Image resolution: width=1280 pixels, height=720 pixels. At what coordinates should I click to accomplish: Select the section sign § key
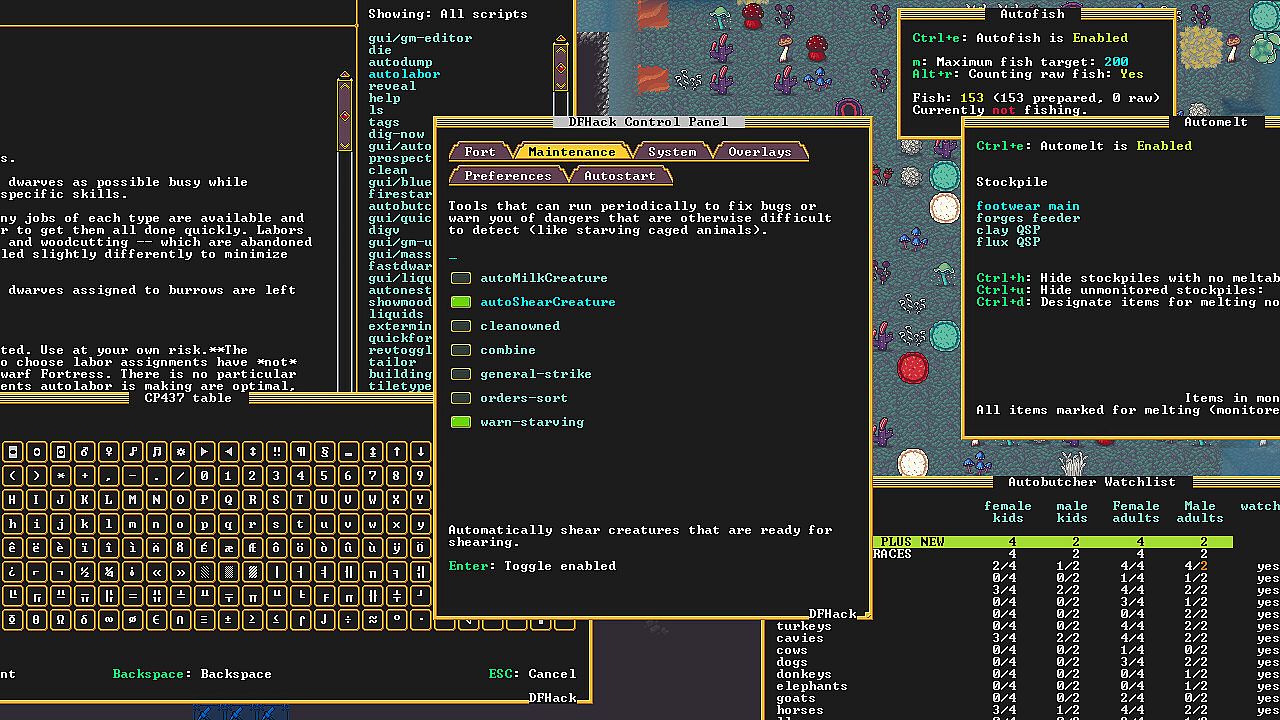(324, 451)
